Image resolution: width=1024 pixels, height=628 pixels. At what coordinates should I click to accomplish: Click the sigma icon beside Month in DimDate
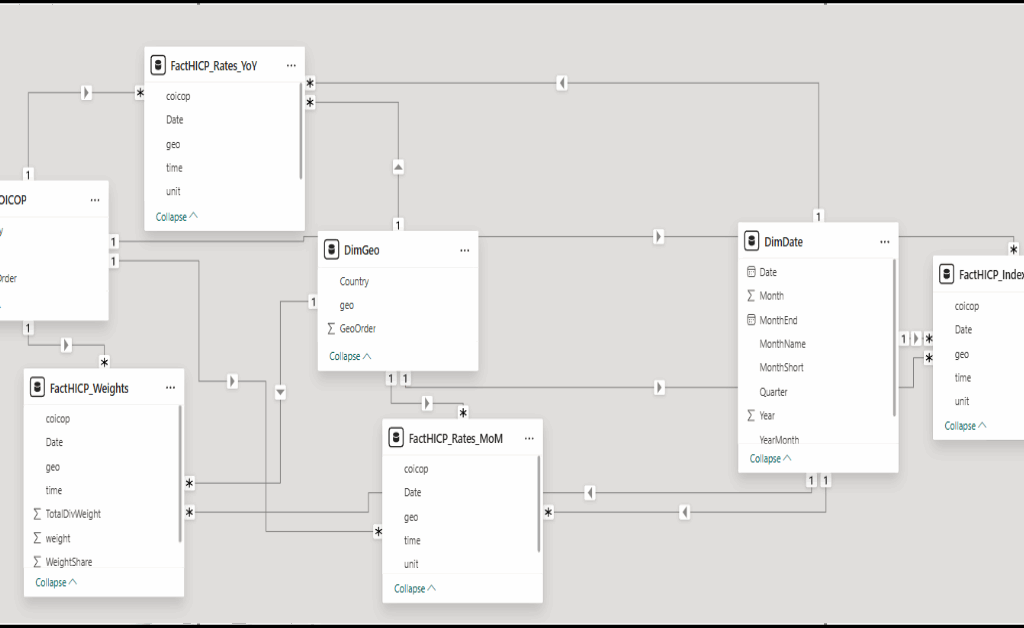click(753, 295)
